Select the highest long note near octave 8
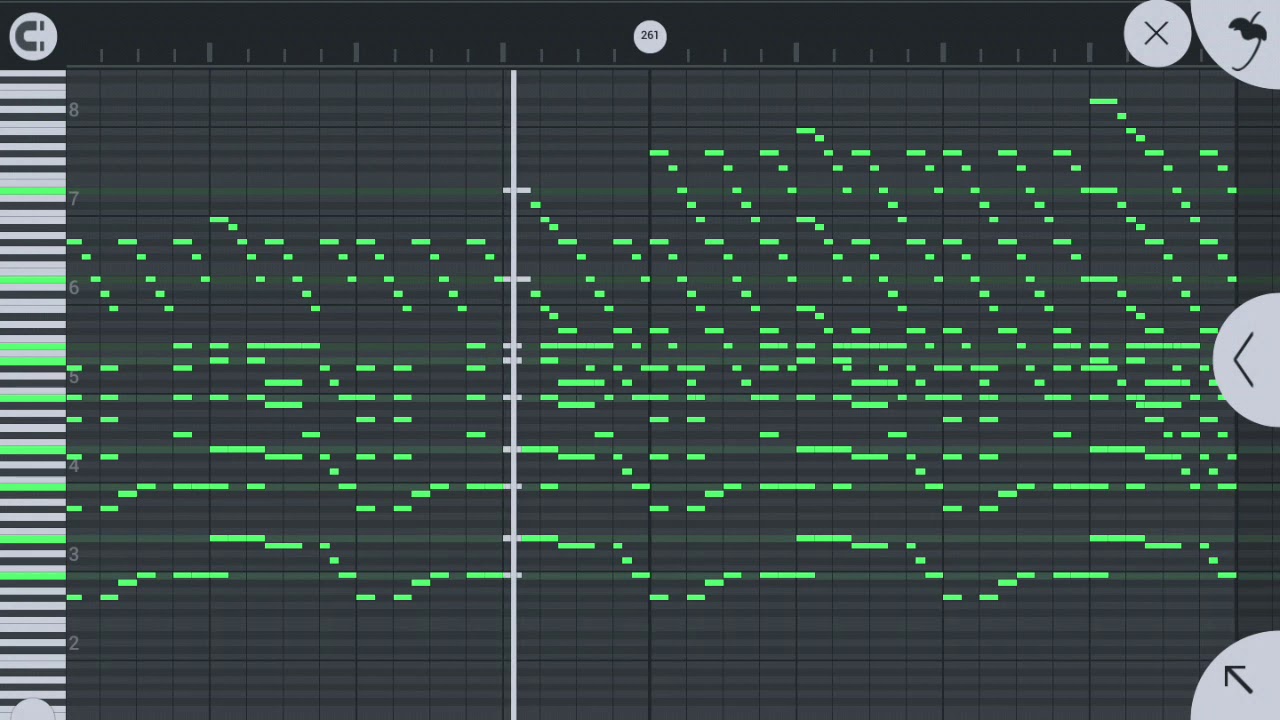This screenshot has height=720, width=1280. (1103, 101)
